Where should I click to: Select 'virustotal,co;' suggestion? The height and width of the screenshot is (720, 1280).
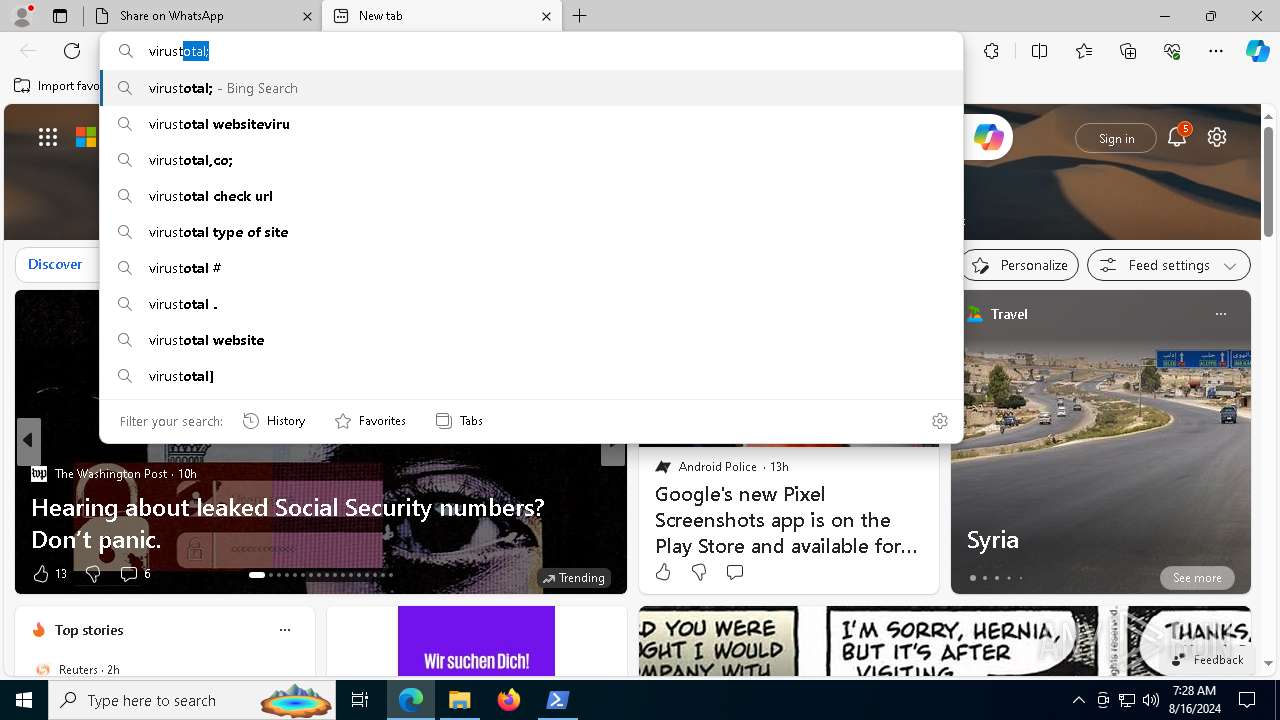(x=531, y=160)
